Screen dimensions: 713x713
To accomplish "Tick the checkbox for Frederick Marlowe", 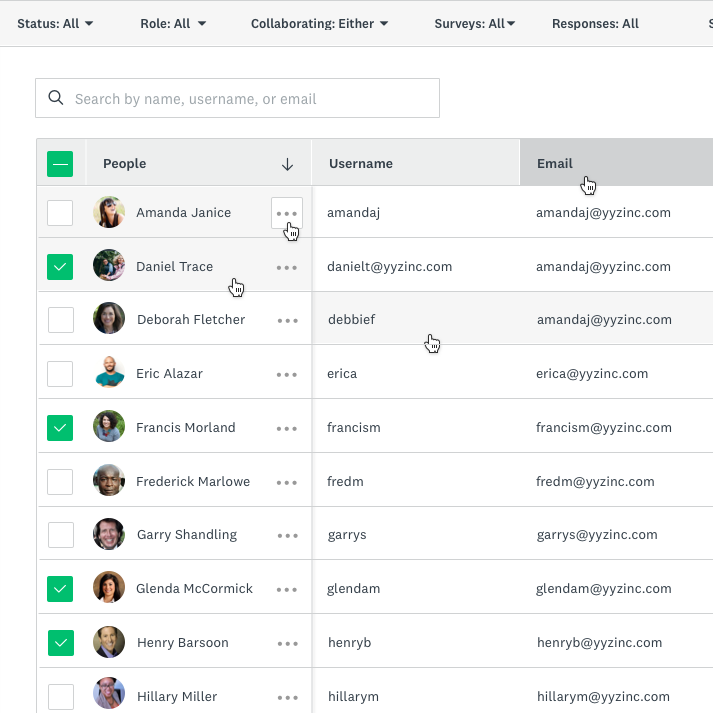I will [x=60, y=482].
